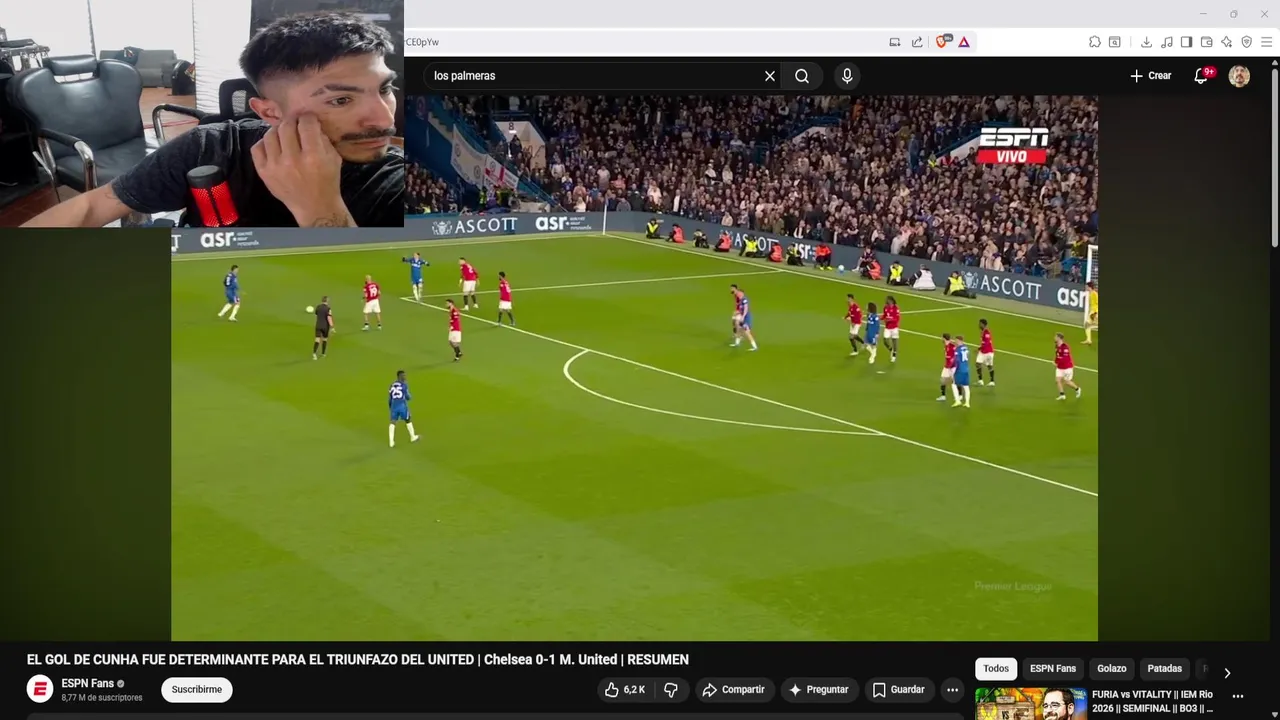Click the install/cast screen icon in address bar
The width and height of the screenshot is (1280, 720).
tap(895, 42)
